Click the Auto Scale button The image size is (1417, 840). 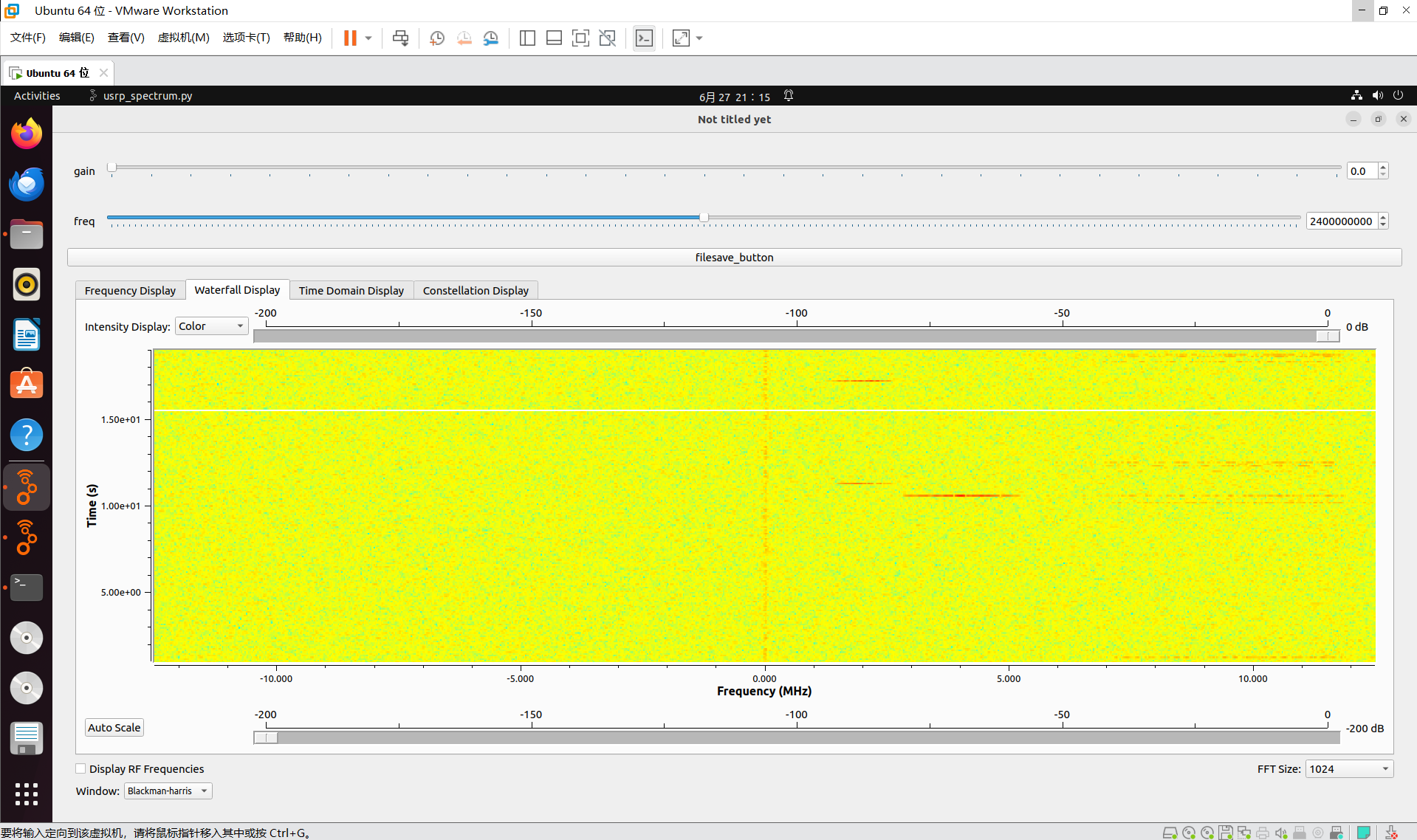click(114, 727)
